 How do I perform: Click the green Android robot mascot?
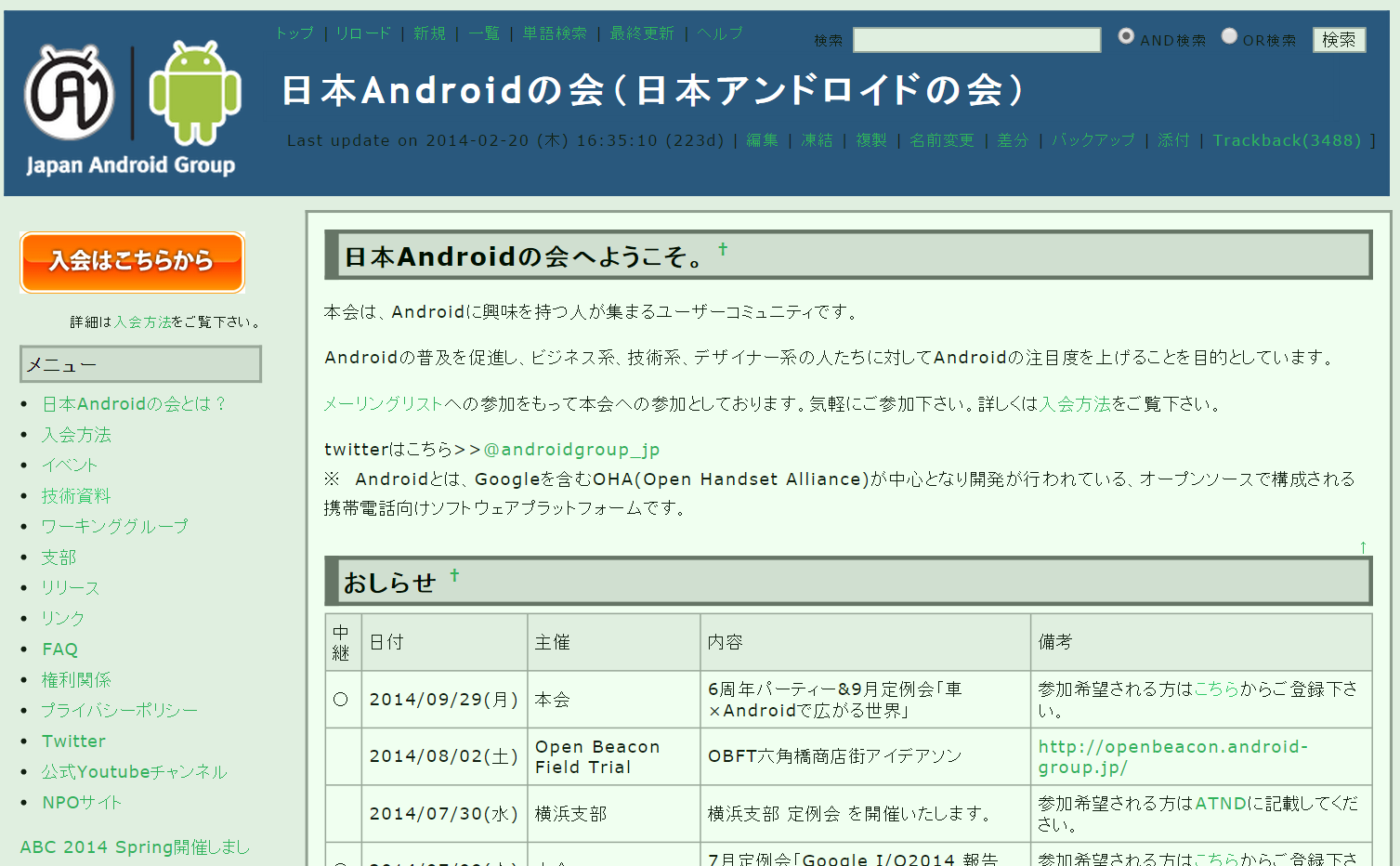coord(195,93)
